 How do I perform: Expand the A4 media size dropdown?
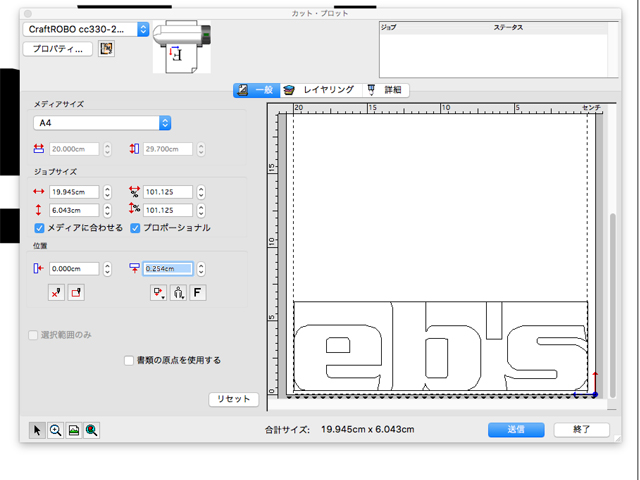click(x=165, y=122)
